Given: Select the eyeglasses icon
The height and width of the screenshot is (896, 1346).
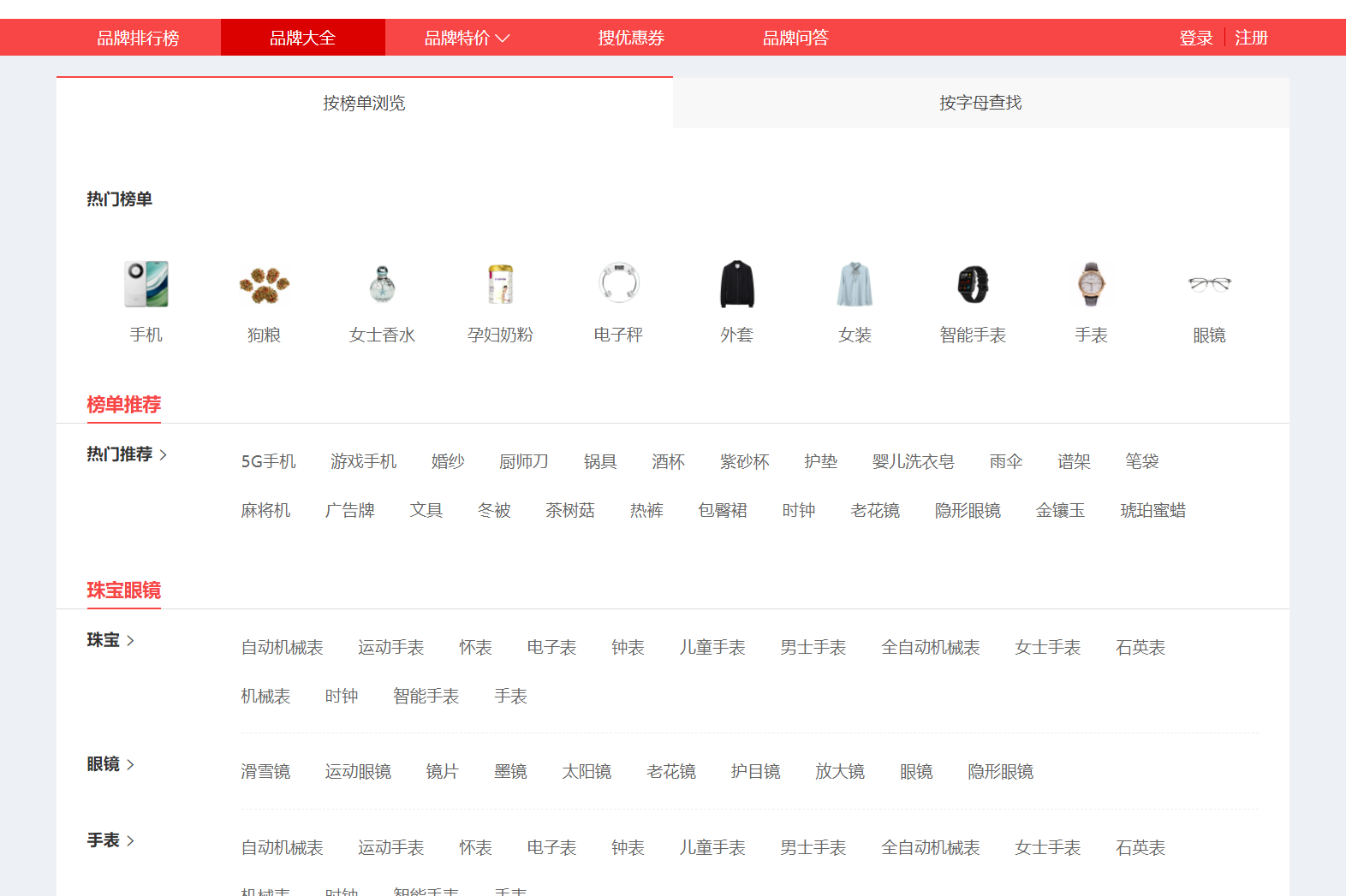Looking at the screenshot, I should point(1209,284).
